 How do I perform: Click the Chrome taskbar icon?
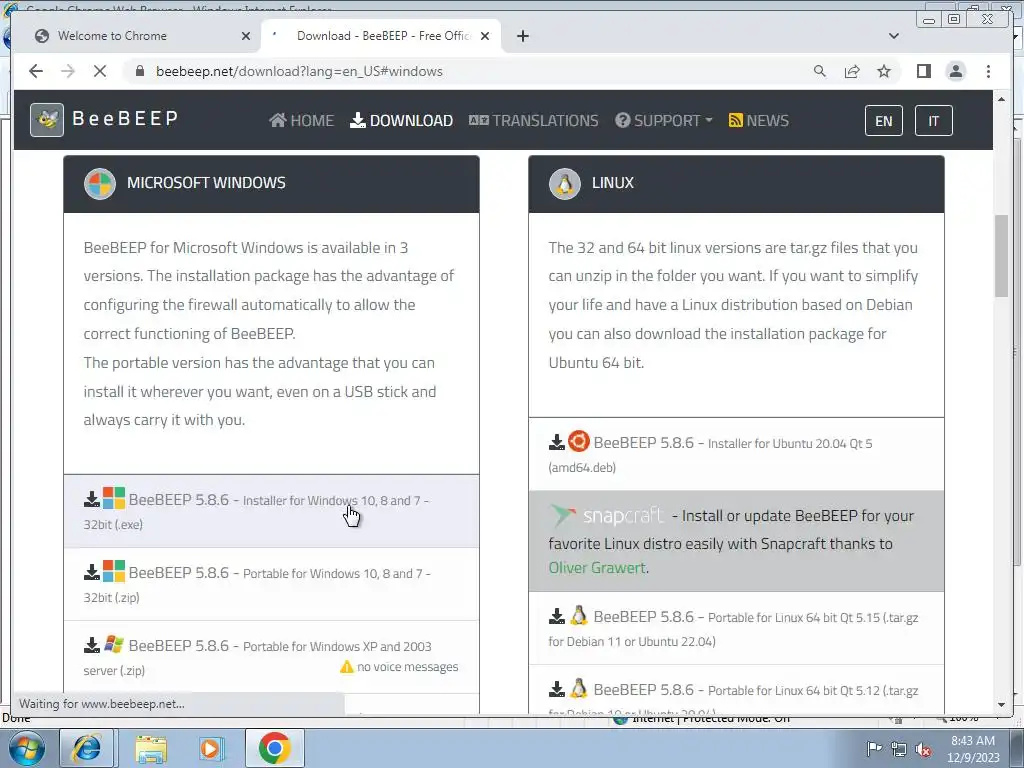click(x=274, y=748)
